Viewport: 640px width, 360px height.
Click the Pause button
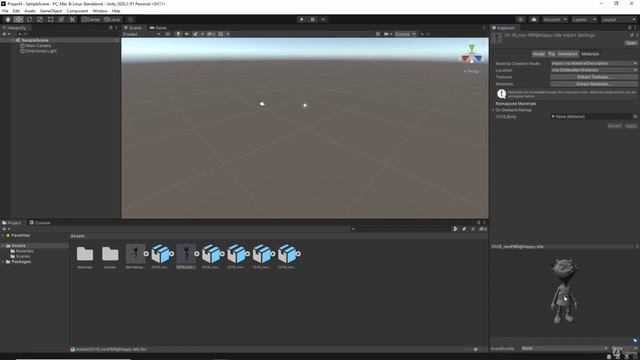point(313,20)
